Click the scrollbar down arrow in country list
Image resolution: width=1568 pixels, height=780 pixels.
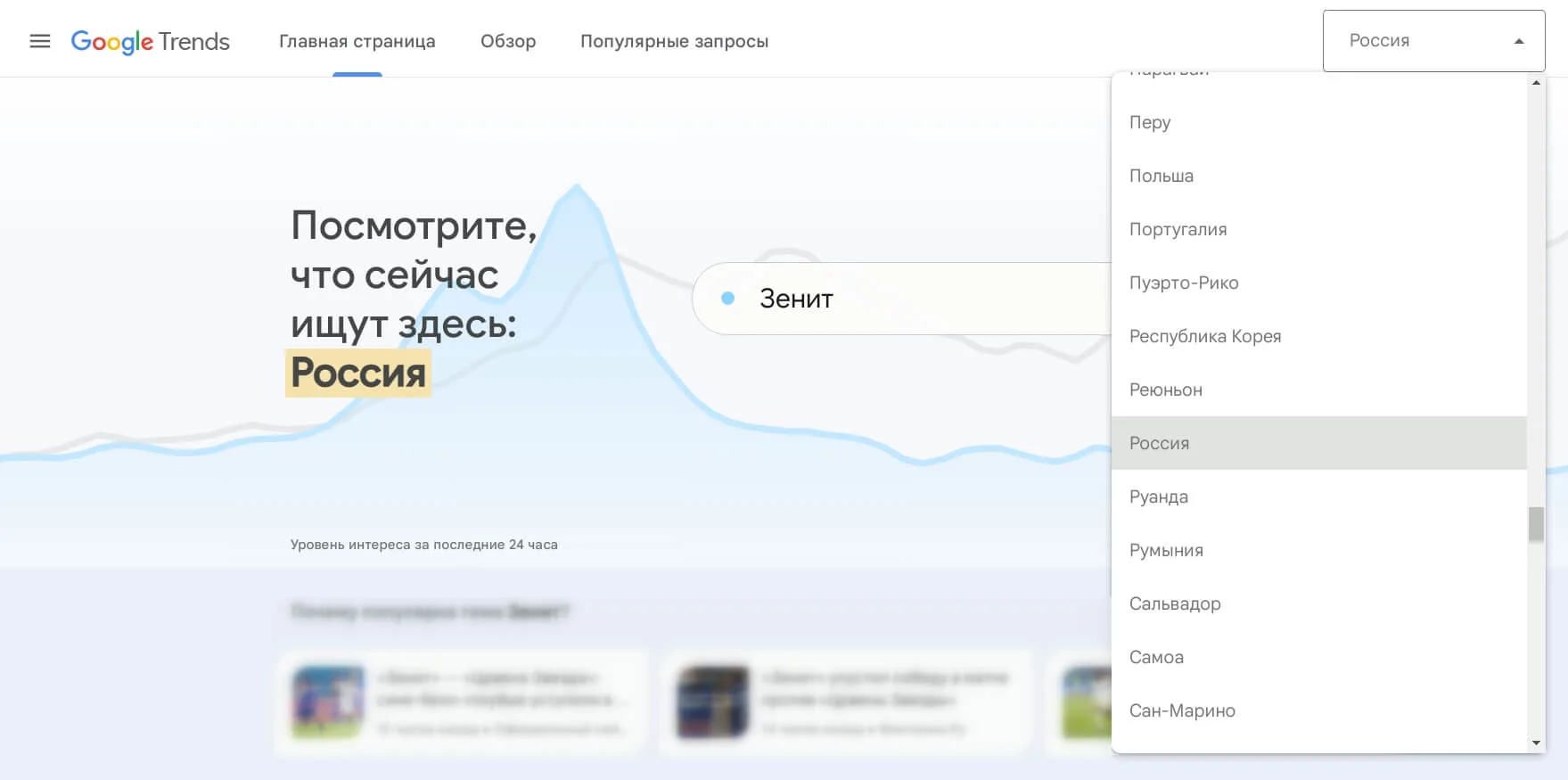click(x=1536, y=743)
